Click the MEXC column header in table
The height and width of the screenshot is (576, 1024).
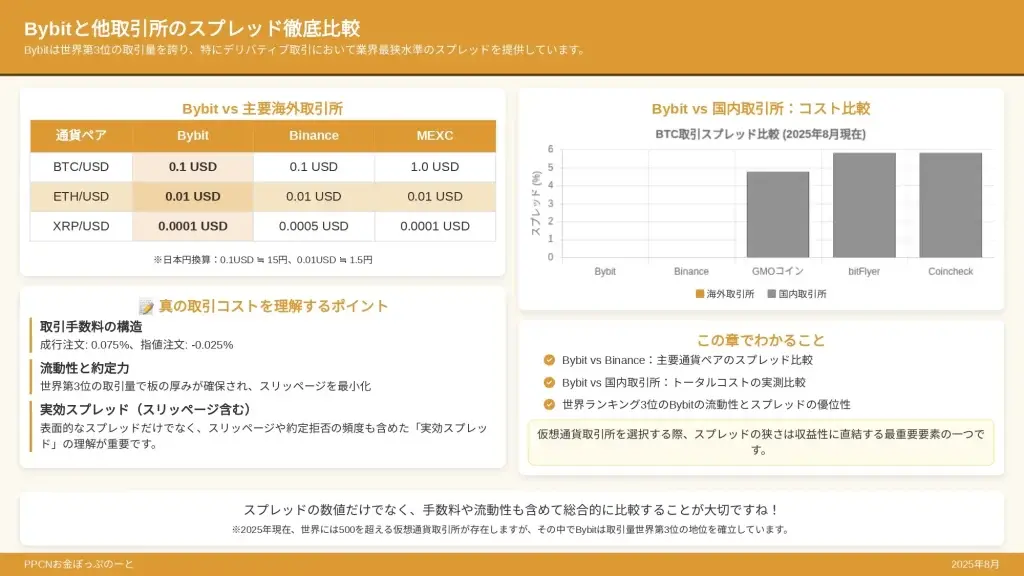pyautogui.click(x=435, y=136)
